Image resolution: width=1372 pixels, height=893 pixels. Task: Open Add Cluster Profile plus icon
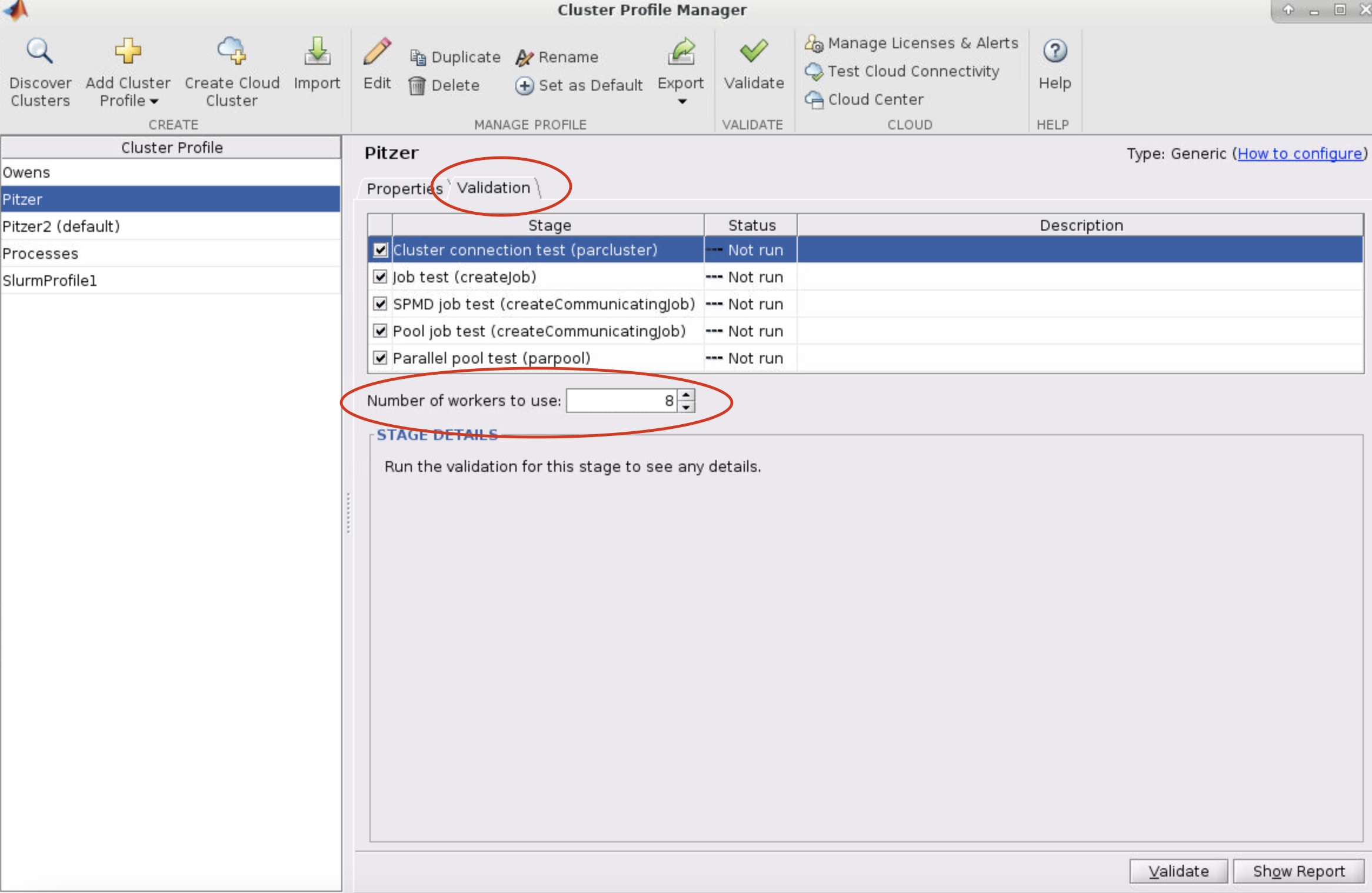tap(128, 51)
